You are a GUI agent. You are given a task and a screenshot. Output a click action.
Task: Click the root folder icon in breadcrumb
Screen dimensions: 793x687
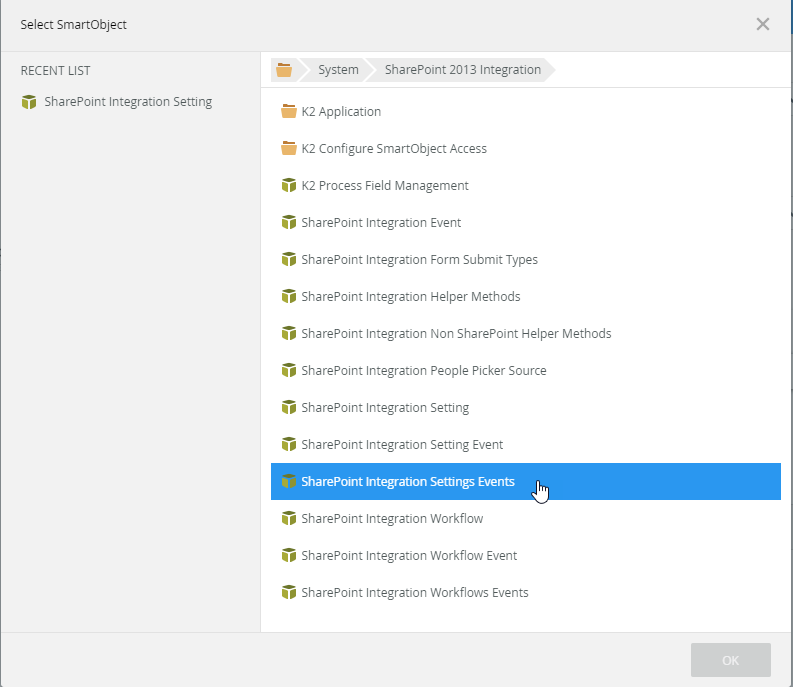pos(284,70)
